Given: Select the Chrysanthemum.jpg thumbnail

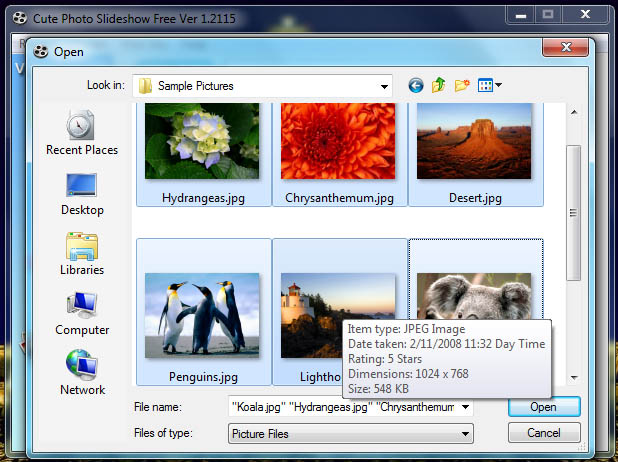Looking at the screenshot, I should coord(338,141).
